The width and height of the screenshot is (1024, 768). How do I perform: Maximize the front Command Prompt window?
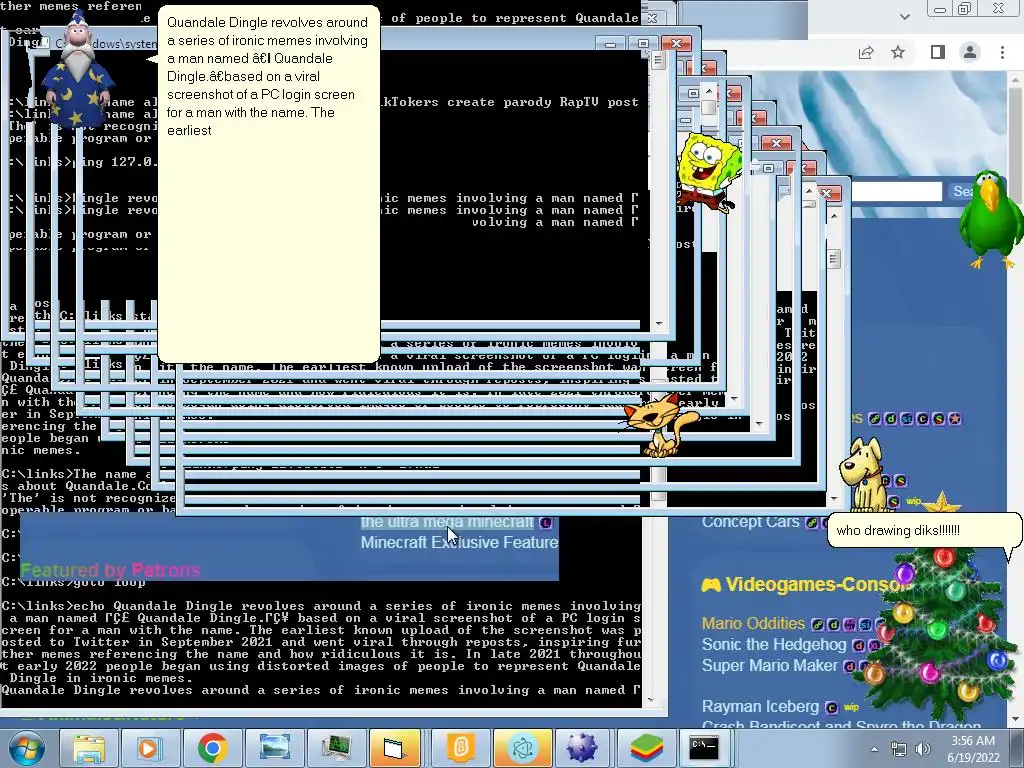click(x=643, y=44)
